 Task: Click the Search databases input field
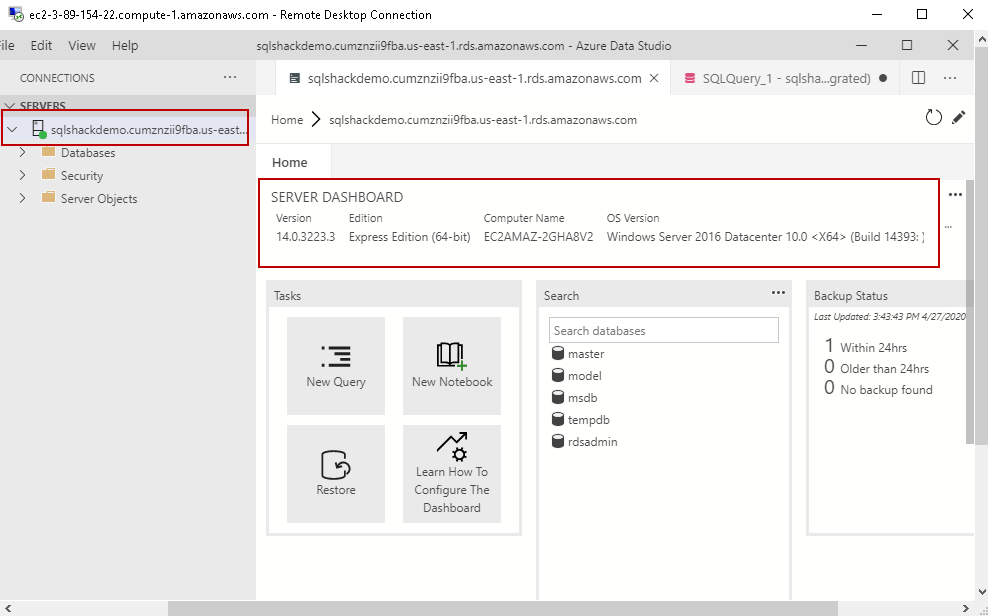pyautogui.click(x=664, y=331)
